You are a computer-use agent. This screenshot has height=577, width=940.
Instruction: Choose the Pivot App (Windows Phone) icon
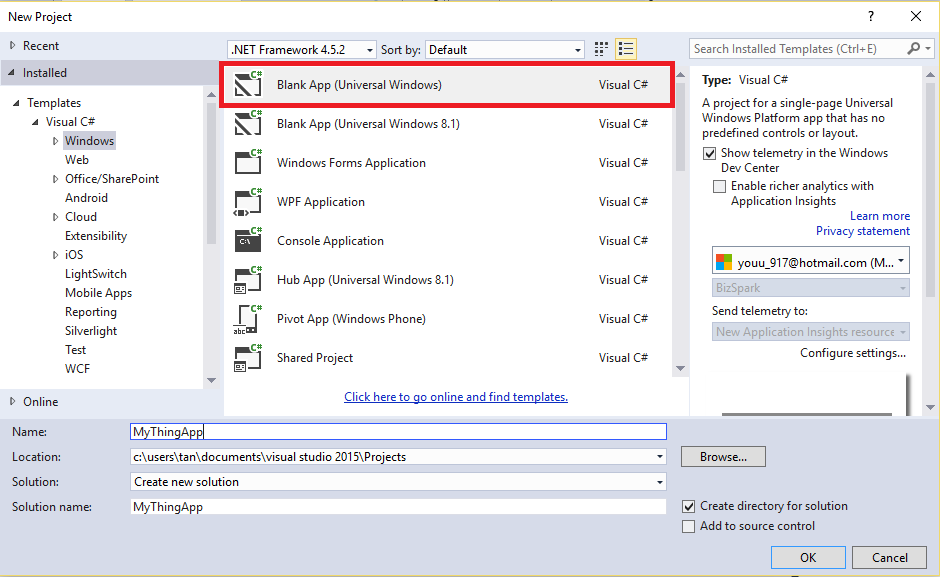coord(247,318)
